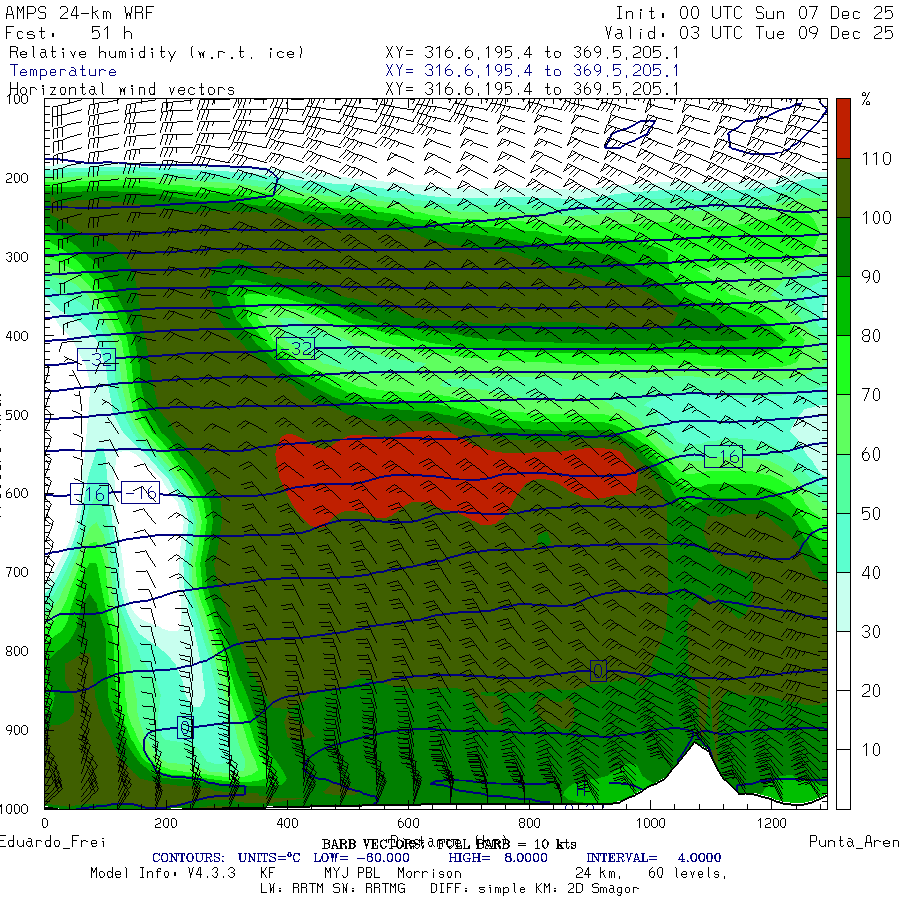Click the "LW: RRTM SW: RRTMG" text
The width and height of the screenshot is (900, 900).
point(333,889)
